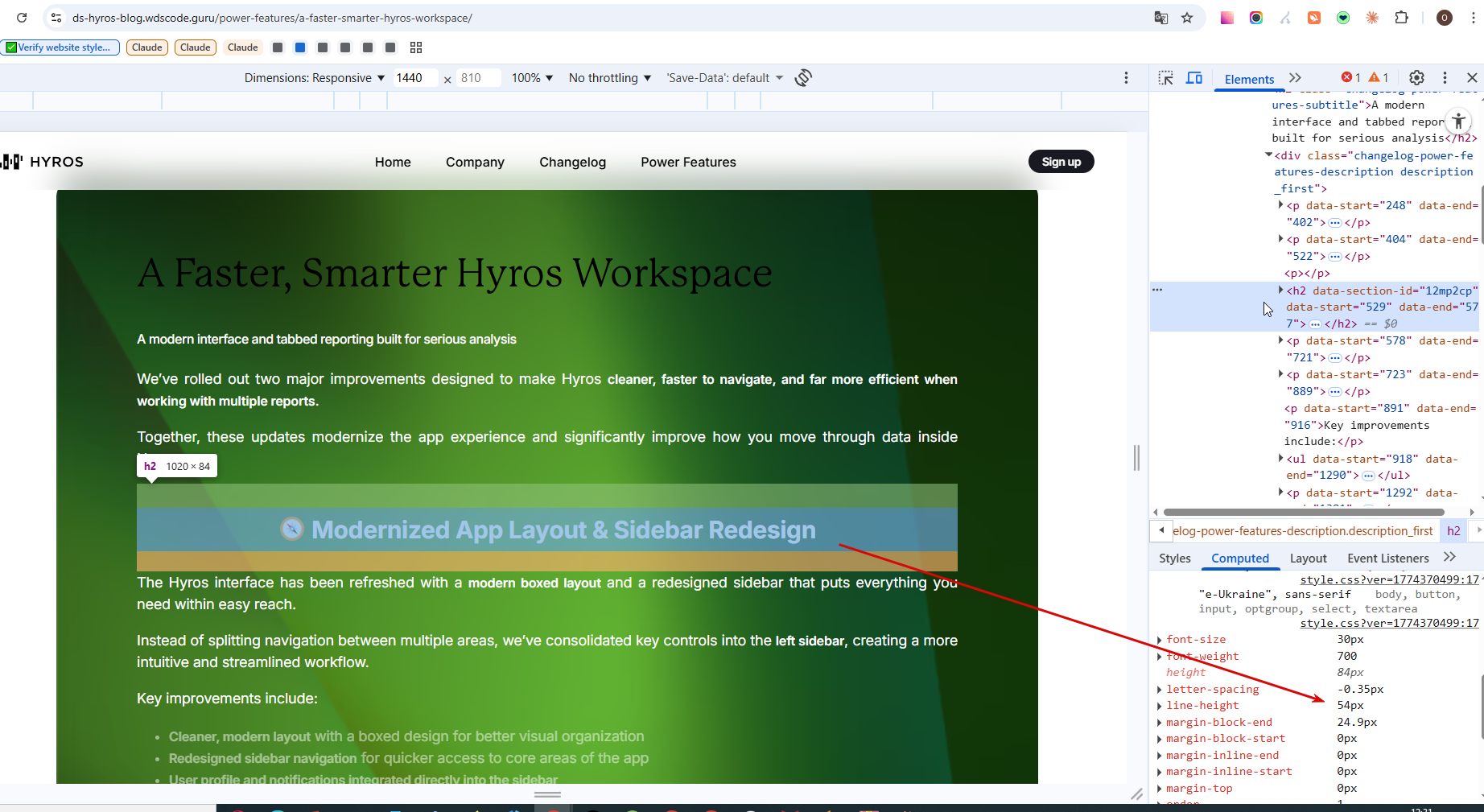Reload the page
1484x812 pixels.
(22, 18)
